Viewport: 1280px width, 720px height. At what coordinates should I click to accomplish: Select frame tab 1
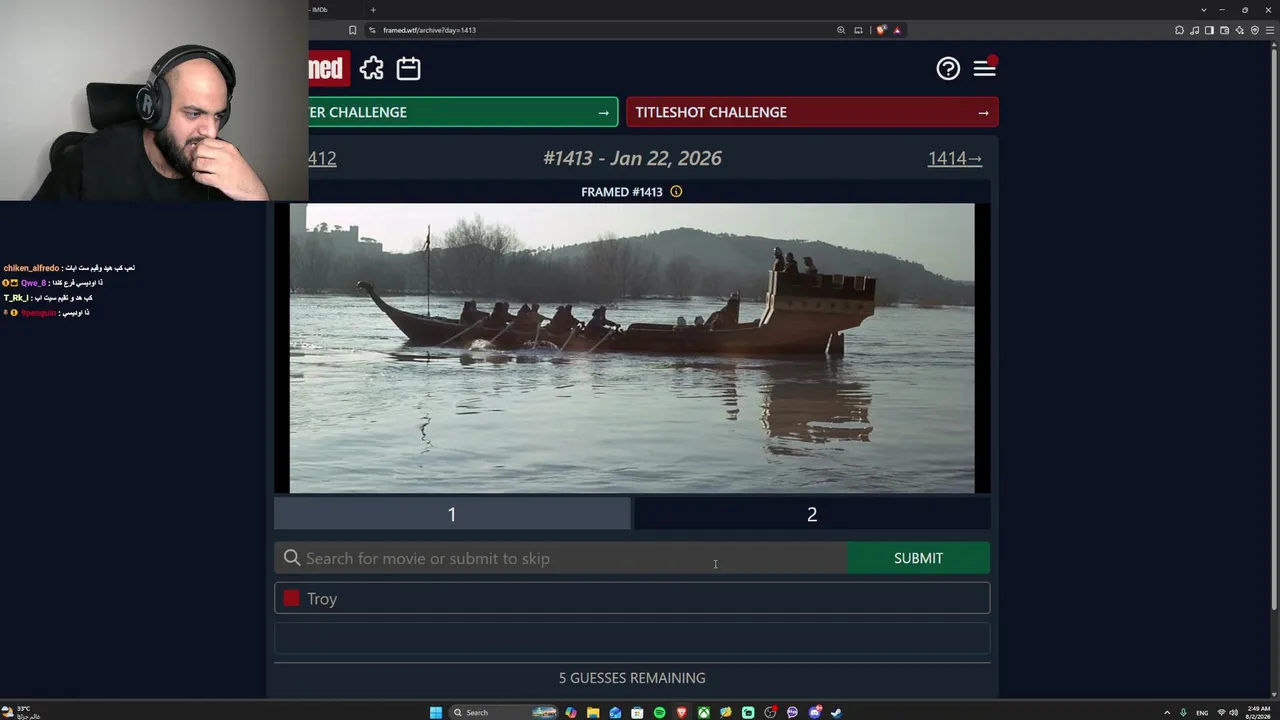pos(452,514)
